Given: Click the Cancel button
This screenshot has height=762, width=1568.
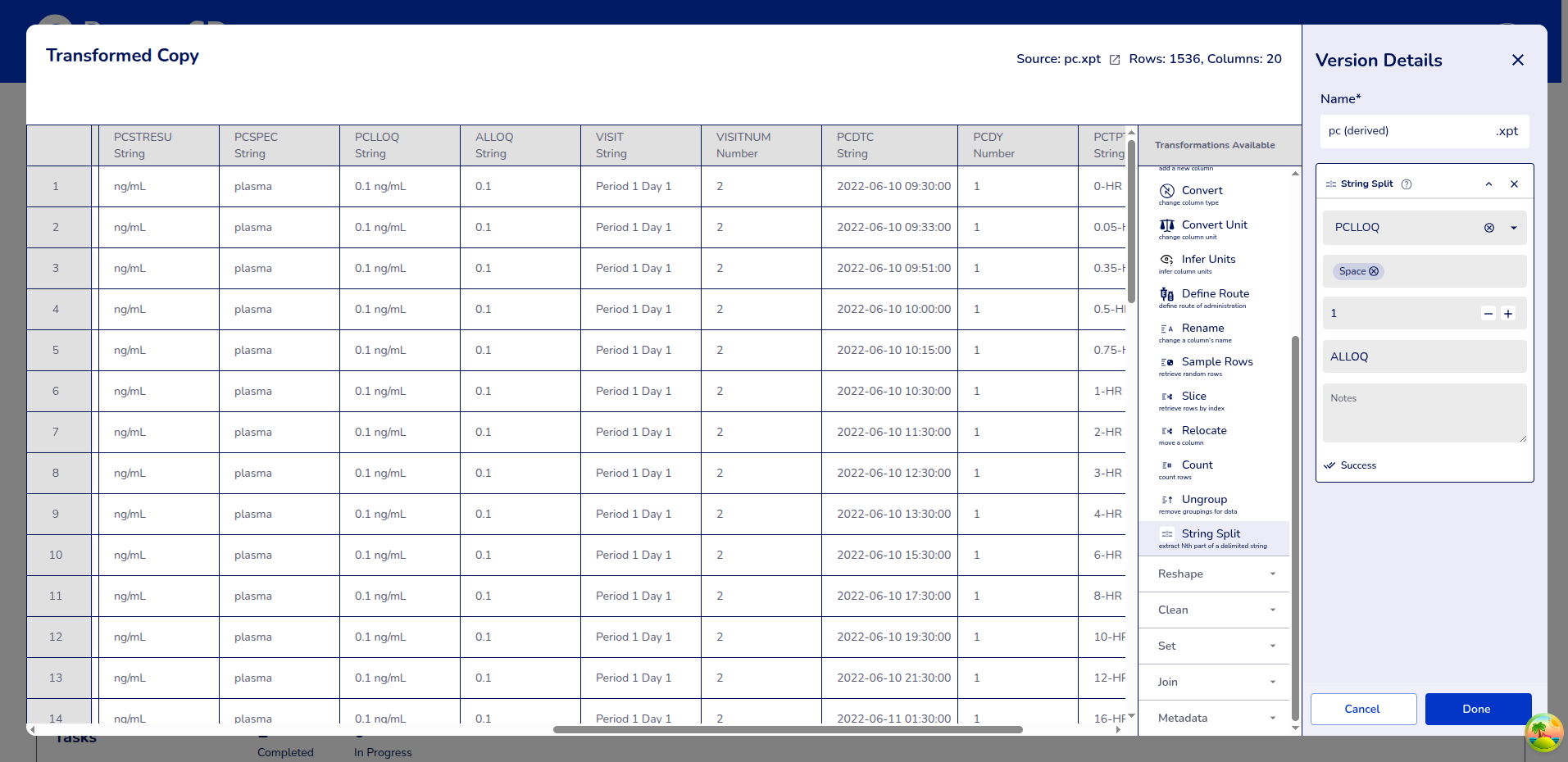Looking at the screenshot, I should coord(1362,710).
